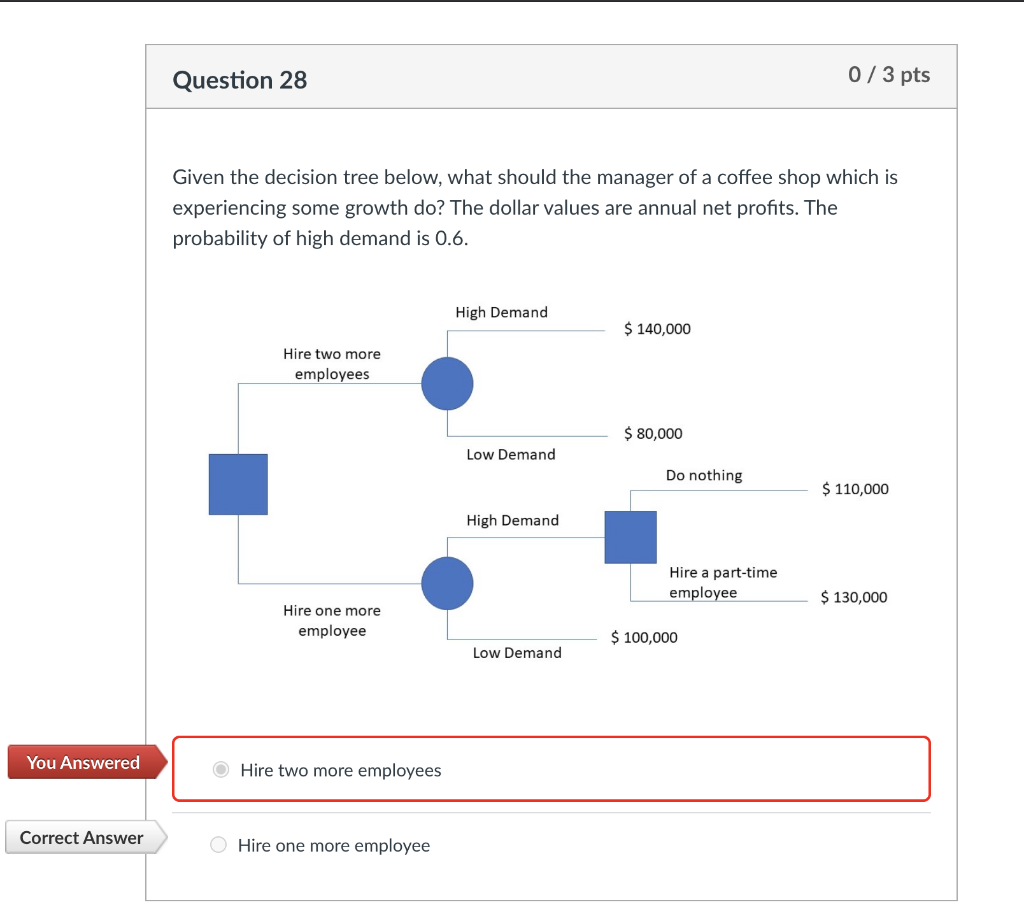The width and height of the screenshot is (1024, 921).
Task: Click the Hire two more employees answer row
Action: [550, 769]
